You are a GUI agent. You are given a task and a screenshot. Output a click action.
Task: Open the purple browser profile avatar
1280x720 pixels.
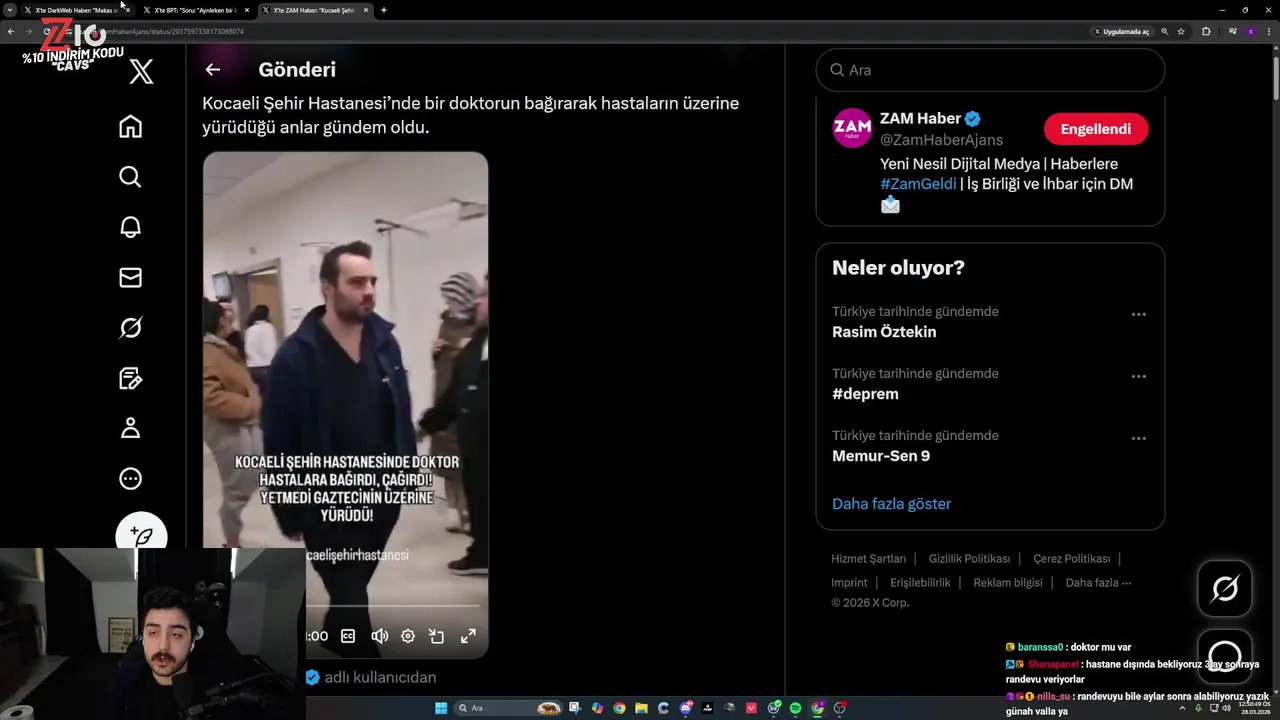pos(1250,31)
